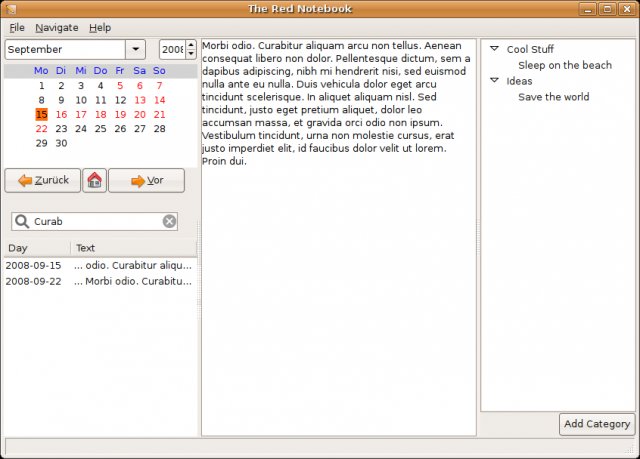640x459 pixels.
Task: Select day 25 in the calendar
Action: pyautogui.click(x=100, y=129)
